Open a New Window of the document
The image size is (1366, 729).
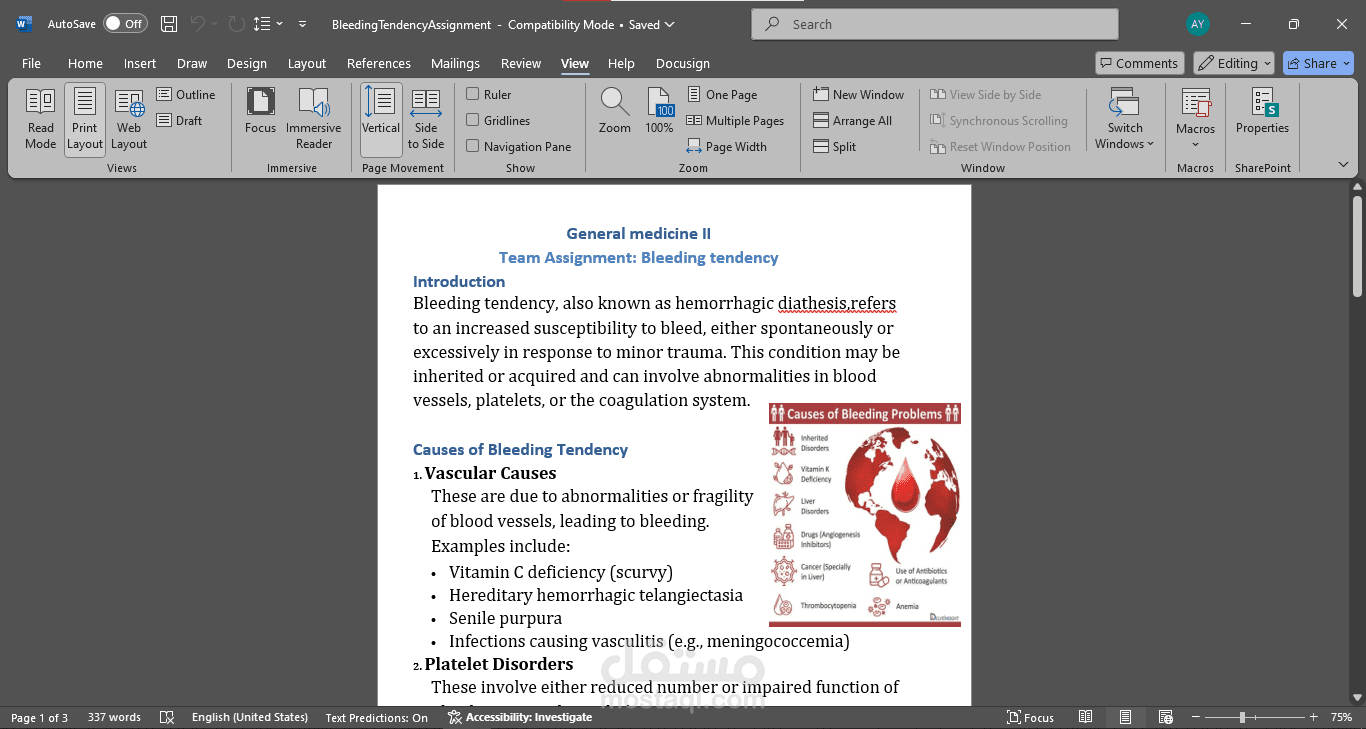tap(859, 95)
